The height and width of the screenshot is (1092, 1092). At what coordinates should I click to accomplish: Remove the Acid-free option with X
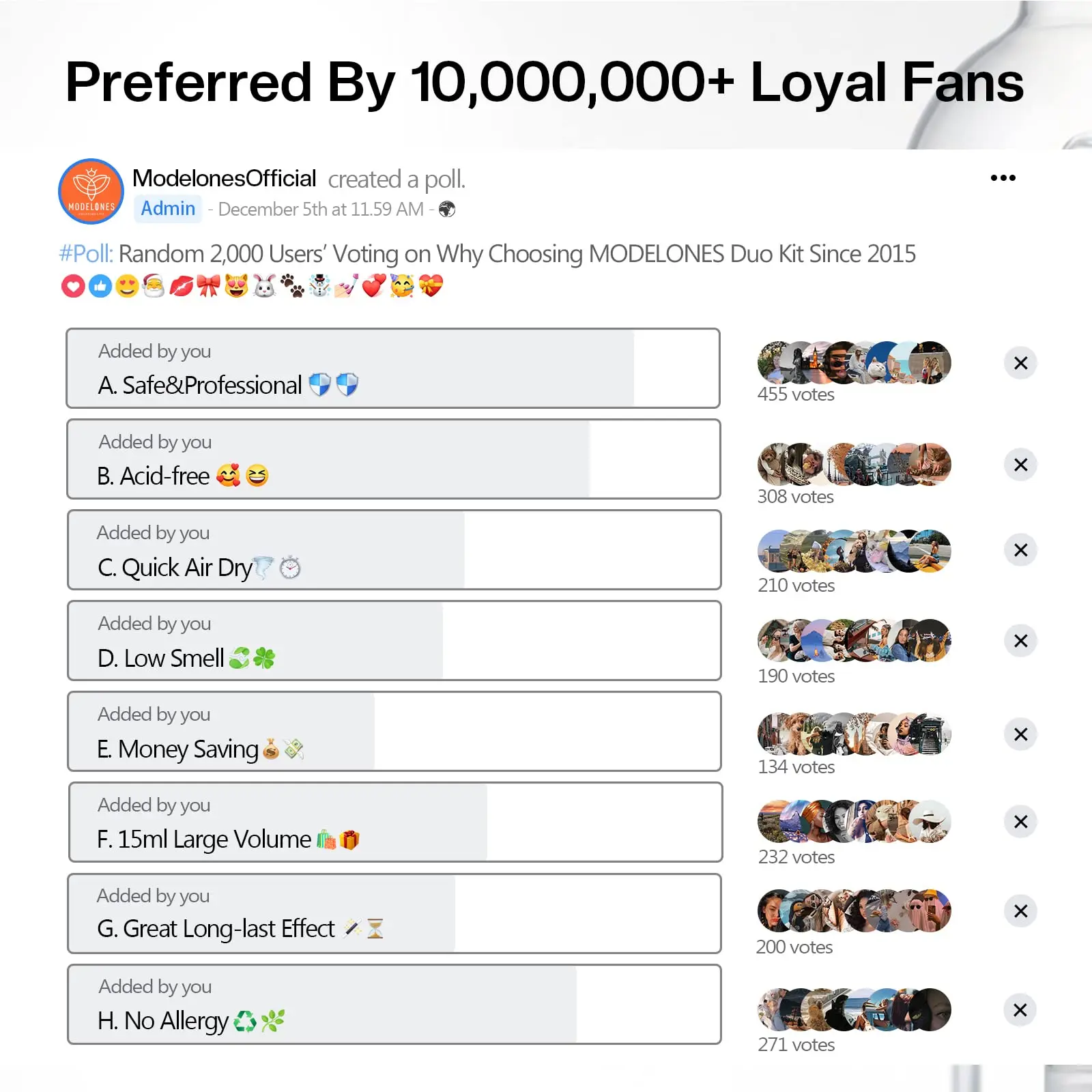(1020, 465)
